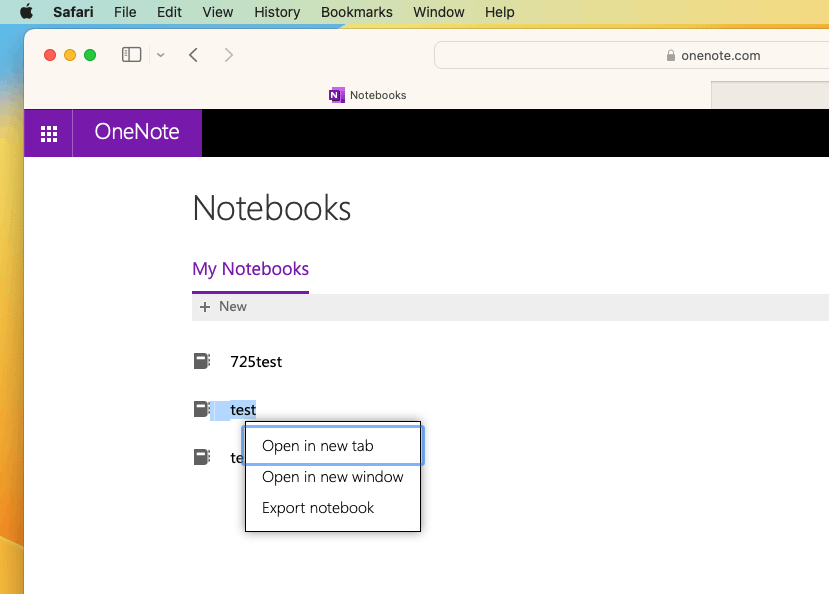The width and height of the screenshot is (829, 594).
Task: Click the test notebook icon
Action: tap(201, 409)
